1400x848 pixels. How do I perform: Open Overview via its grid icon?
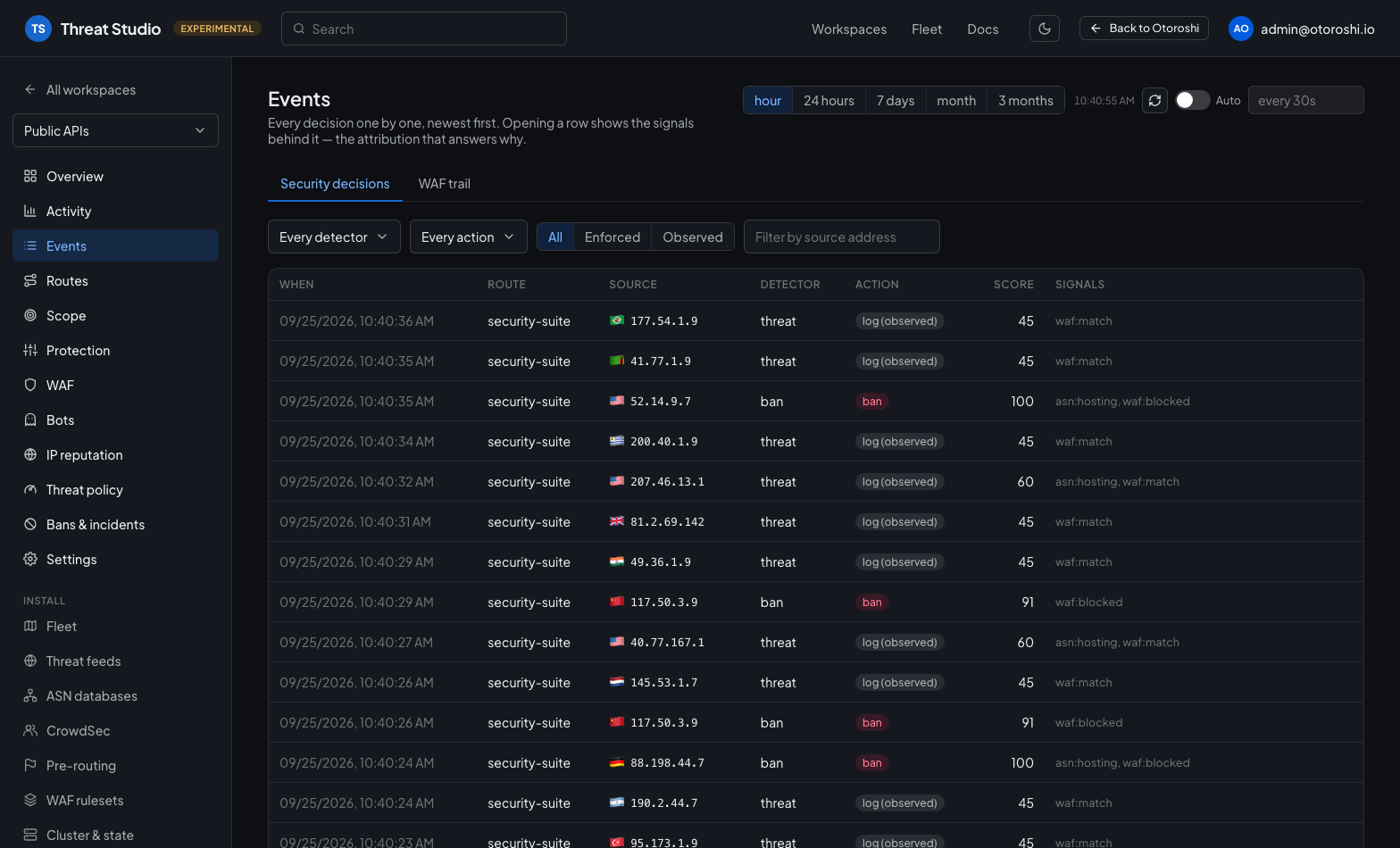30,176
